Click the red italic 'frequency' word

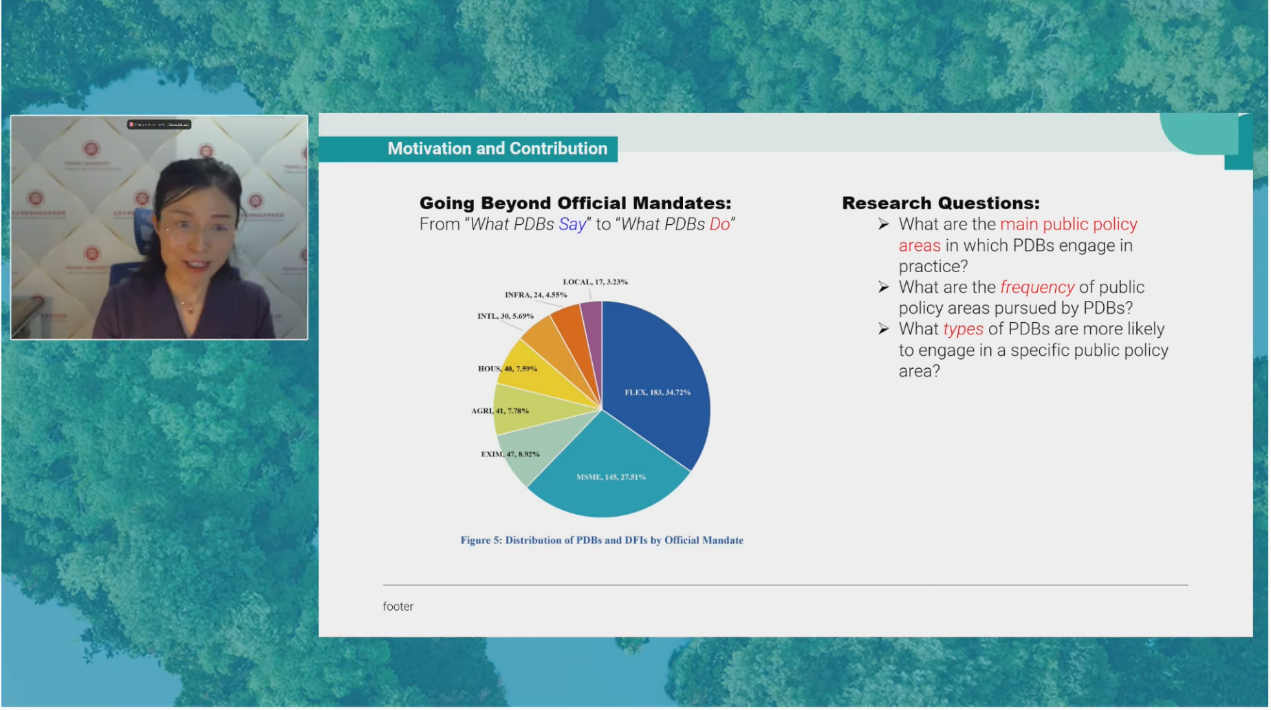1037,287
